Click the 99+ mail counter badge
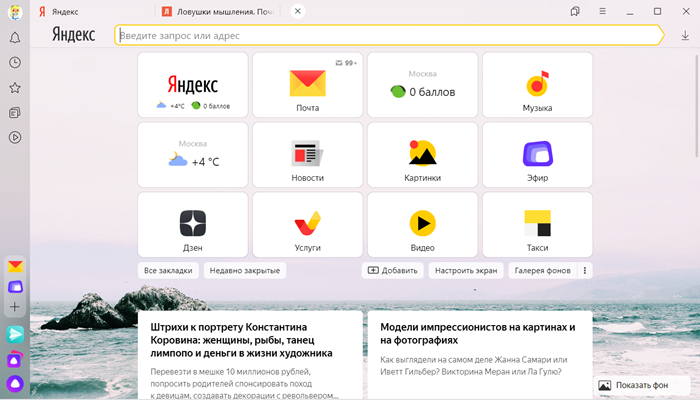This screenshot has height=400, width=700. (x=346, y=63)
